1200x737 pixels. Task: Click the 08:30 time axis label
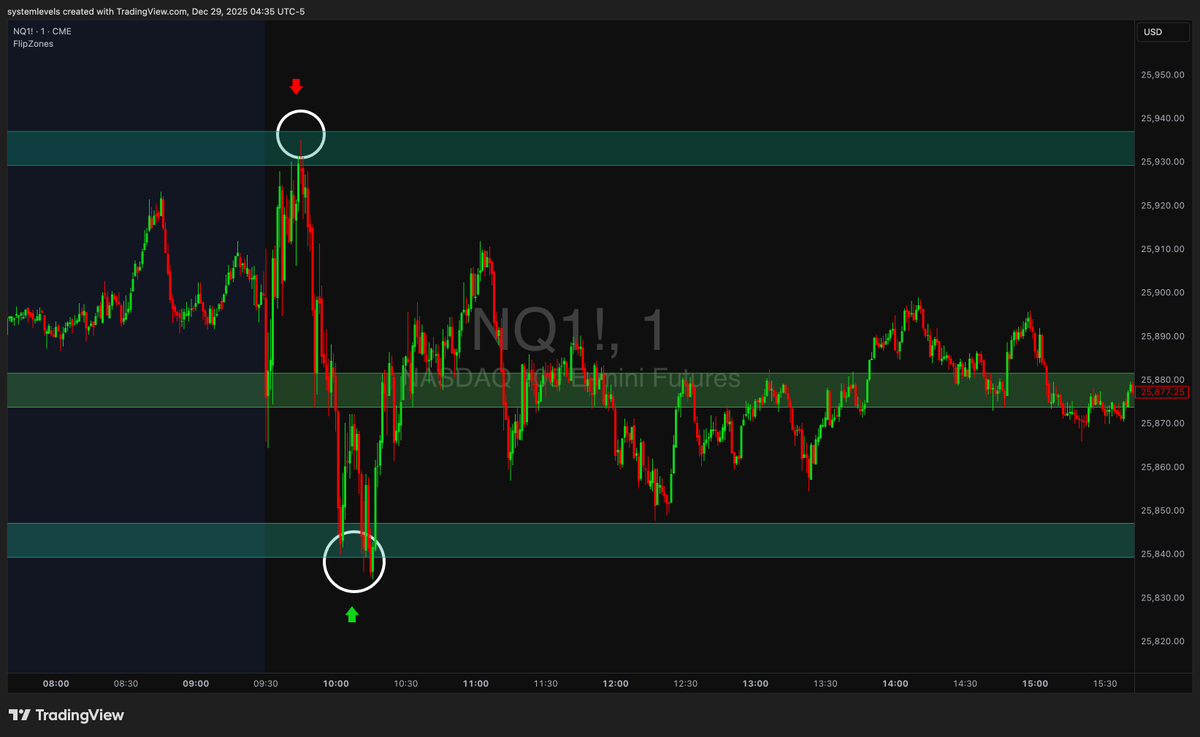coord(126,684)
